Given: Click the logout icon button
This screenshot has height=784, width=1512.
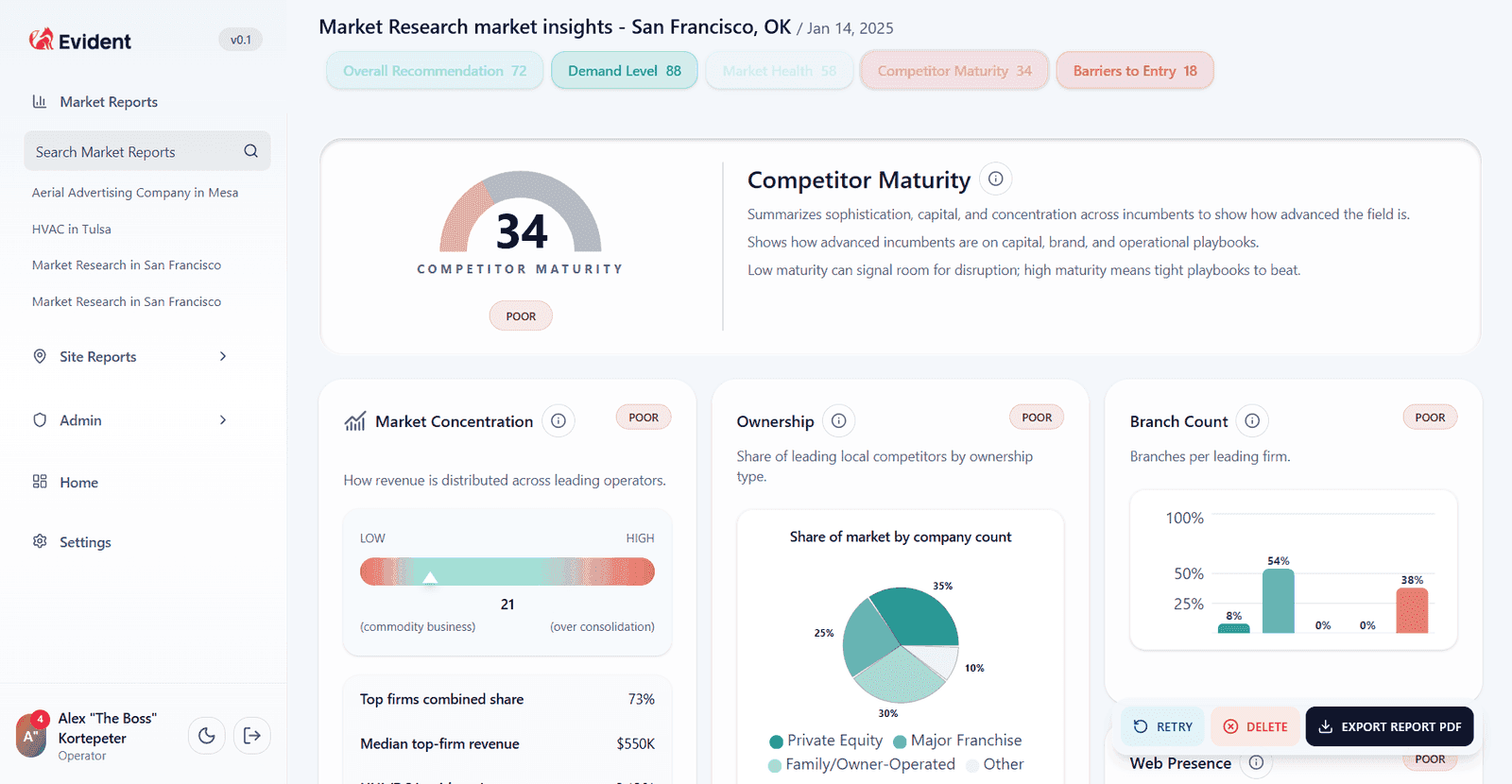Looking at the screenshot, I should [x=251, y=736].
